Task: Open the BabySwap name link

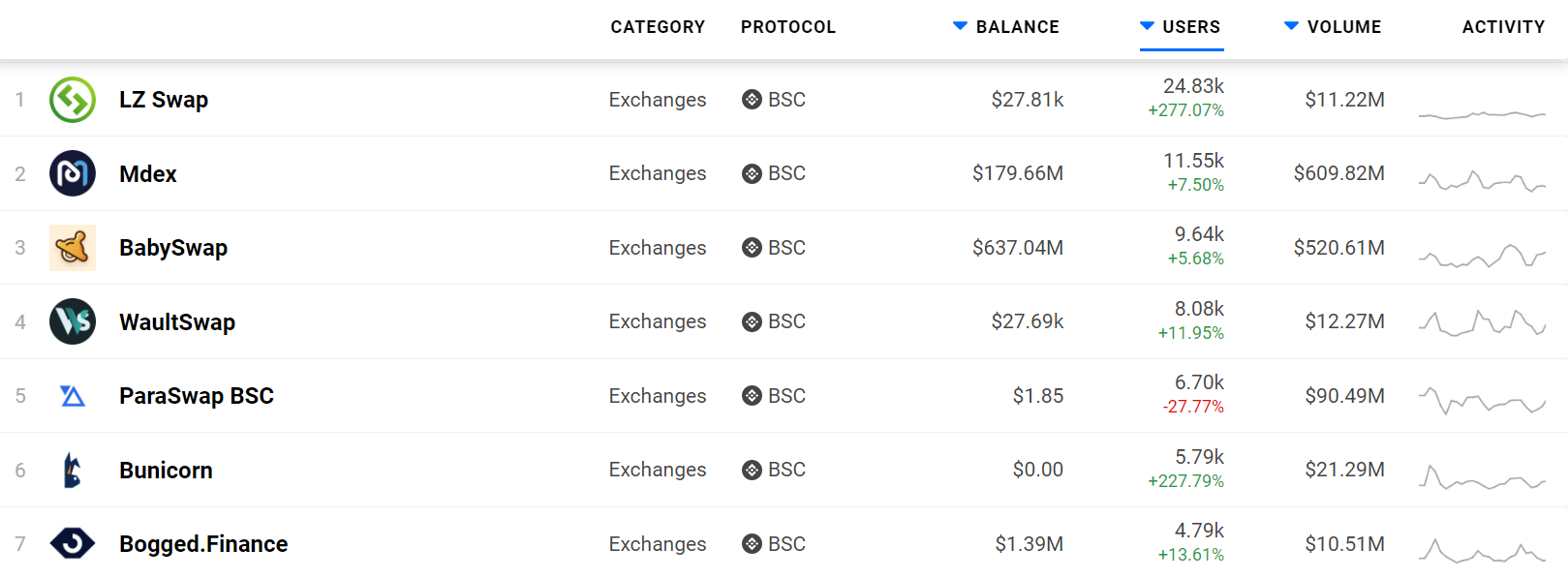Action: [x=173, y=248]
